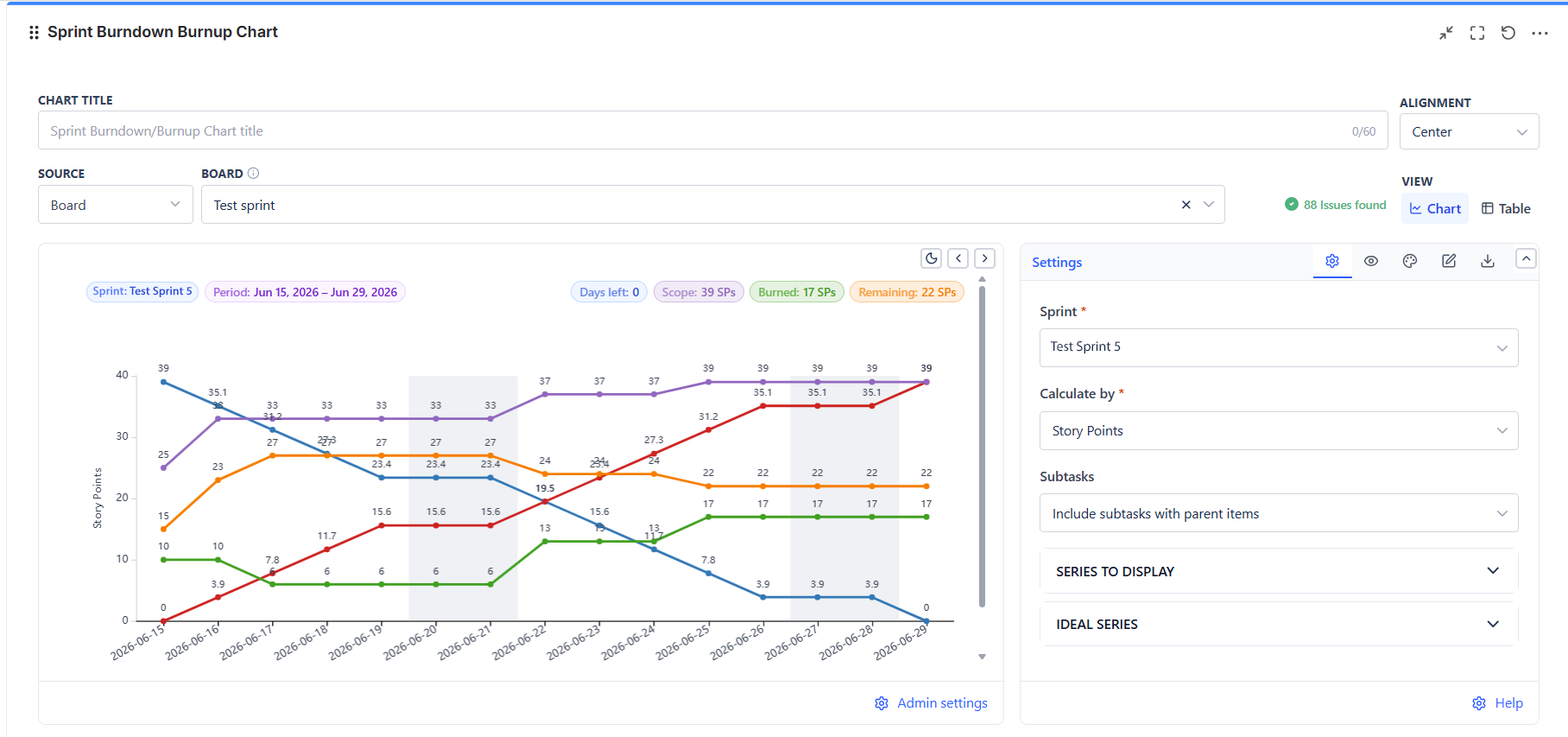Expand the IDEAL SERIES section
The image size is (1568, 737).
pyautogui.click(x=1279, y=624)
